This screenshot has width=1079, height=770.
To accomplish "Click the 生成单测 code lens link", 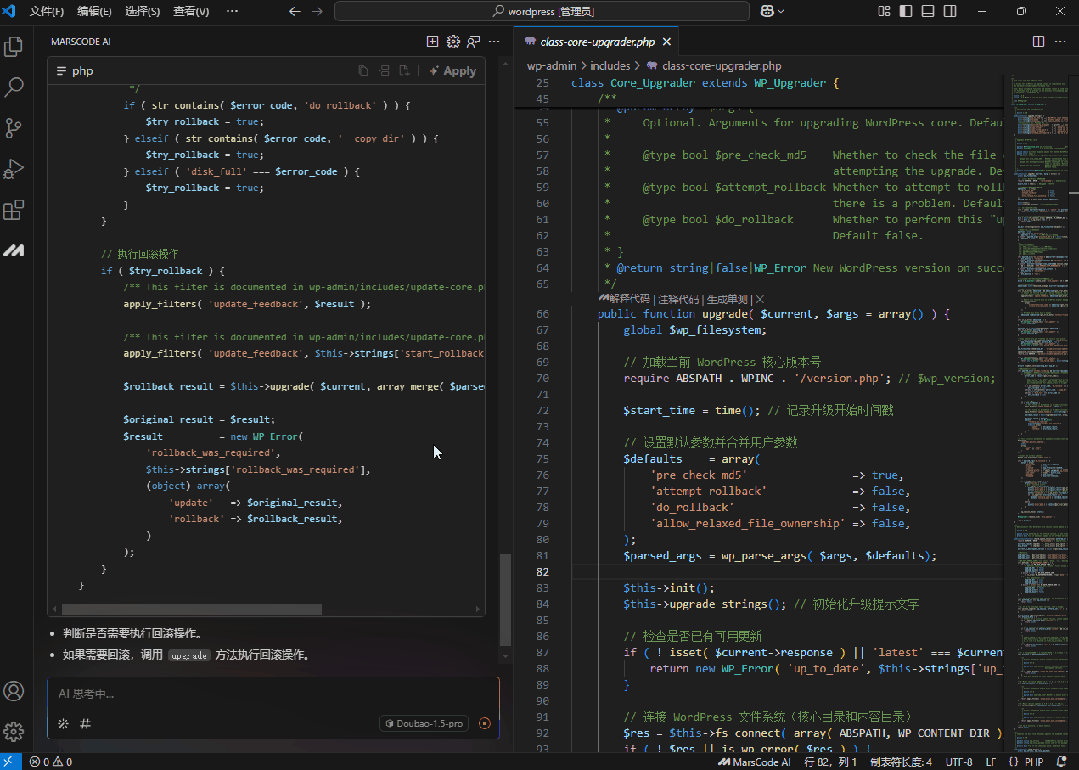I will coord(727,299).
